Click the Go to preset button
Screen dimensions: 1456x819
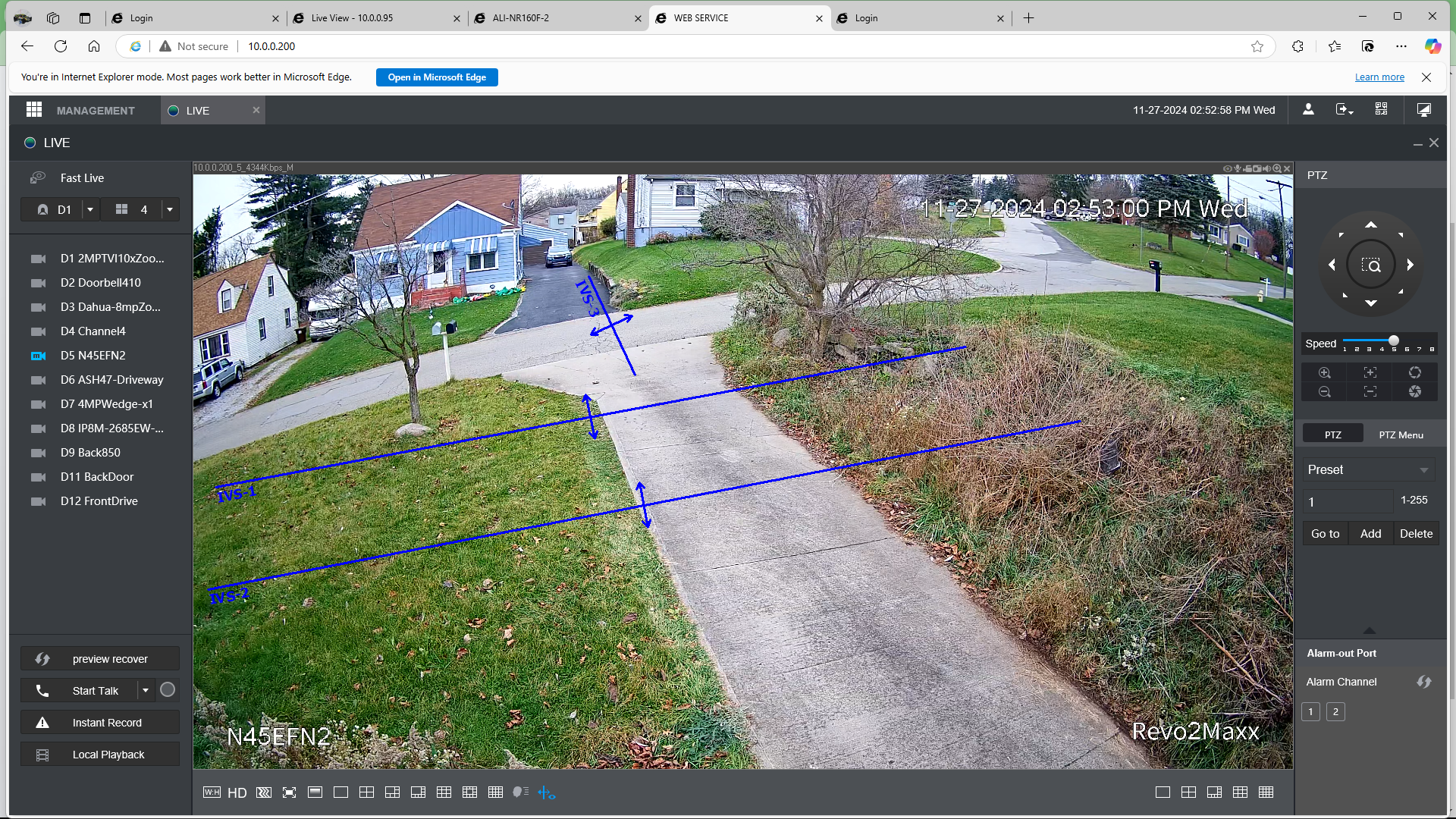coord(1325,534)
